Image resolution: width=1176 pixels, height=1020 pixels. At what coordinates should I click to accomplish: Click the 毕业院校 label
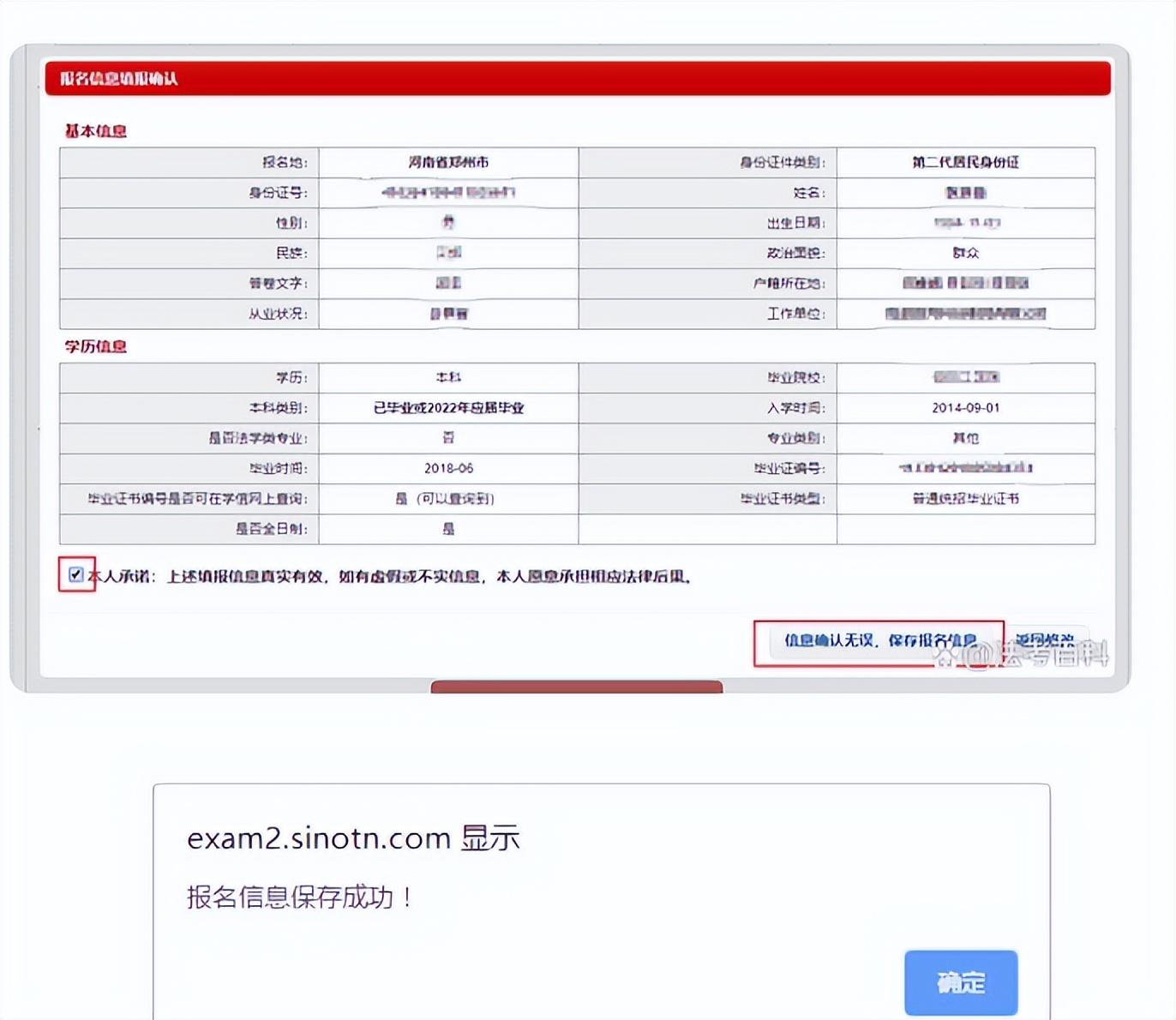[796, 377]
